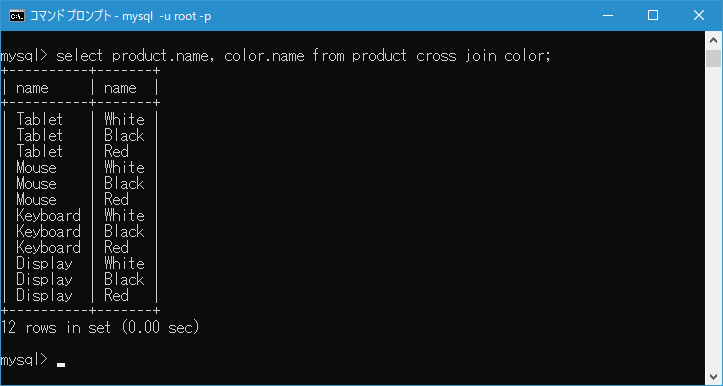Click the scrollbar up arrow

(x=714, y=41)
